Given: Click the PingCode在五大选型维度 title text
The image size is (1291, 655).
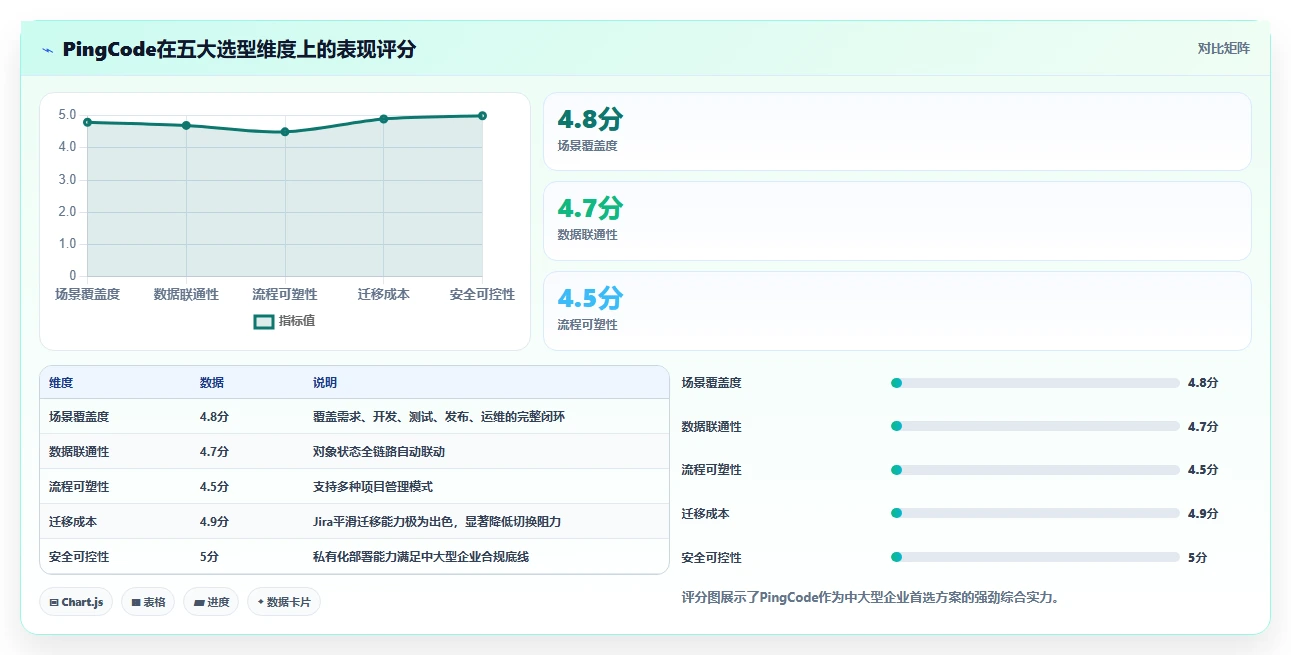Looking at the screenshot, I should coord(238,50).
